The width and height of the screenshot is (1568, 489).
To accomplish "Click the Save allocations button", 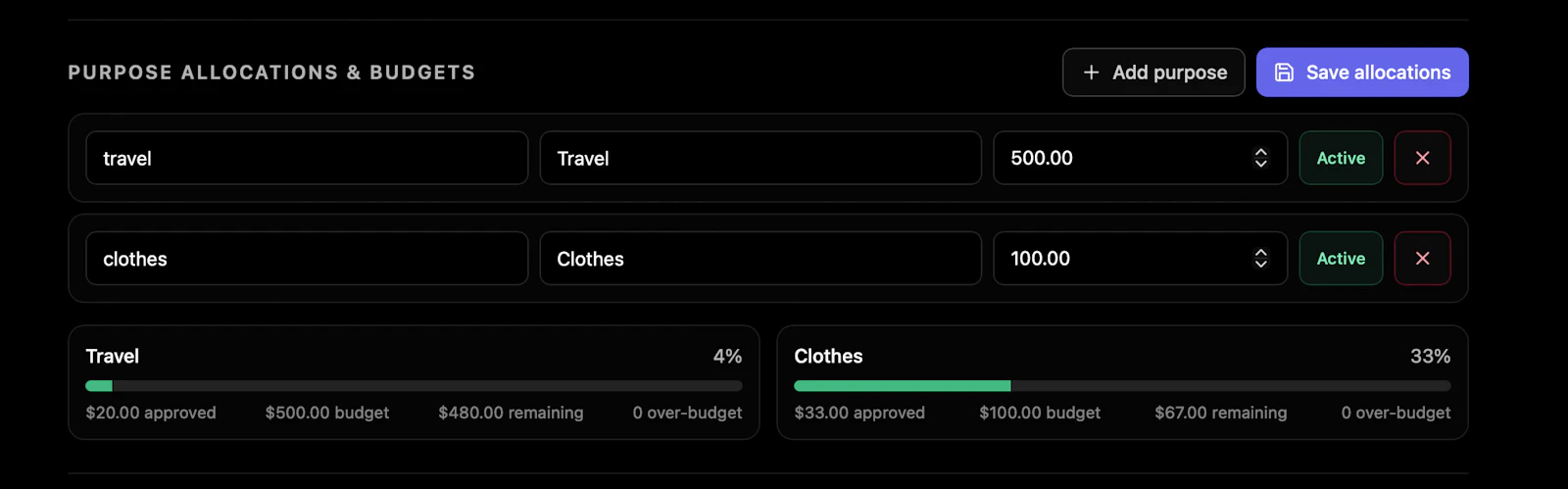I will pos(1362,73).
